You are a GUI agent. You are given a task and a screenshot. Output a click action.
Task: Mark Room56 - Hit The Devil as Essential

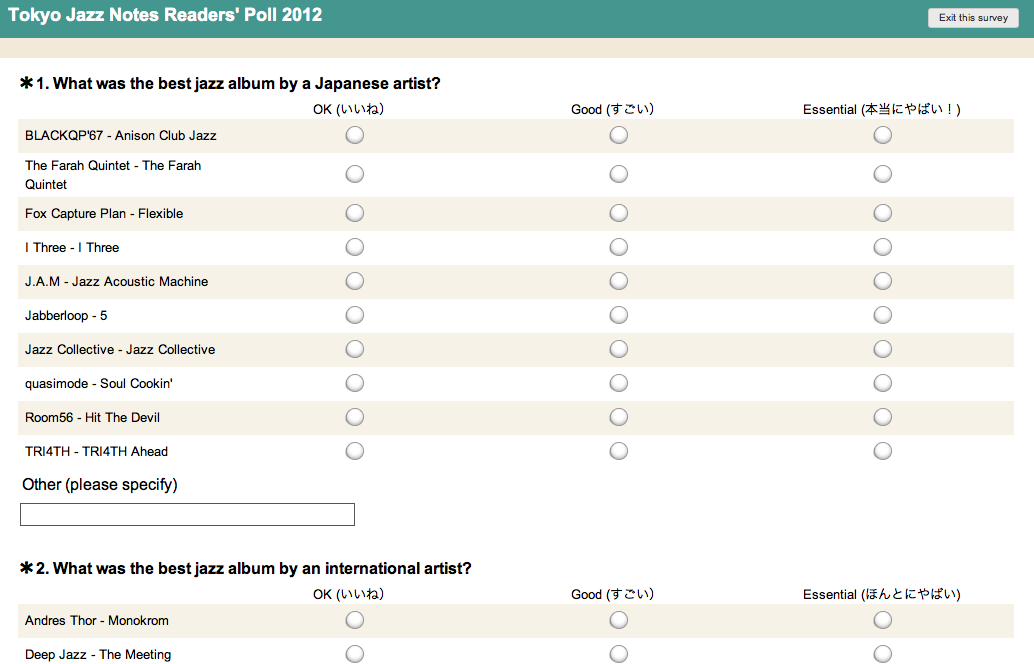[882, 417]
